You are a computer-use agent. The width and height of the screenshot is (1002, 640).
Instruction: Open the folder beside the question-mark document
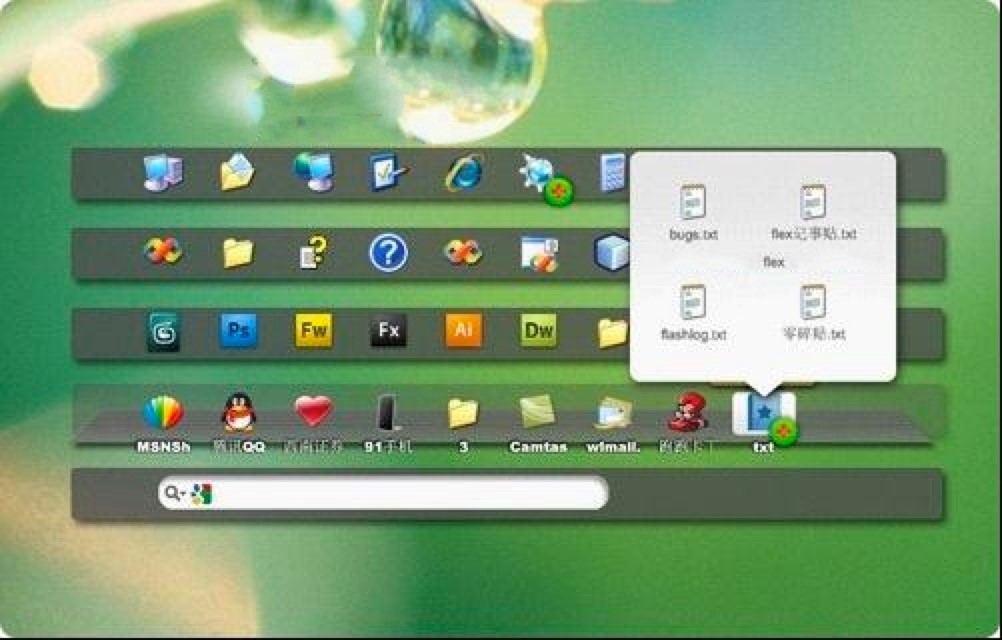(238, 253)
